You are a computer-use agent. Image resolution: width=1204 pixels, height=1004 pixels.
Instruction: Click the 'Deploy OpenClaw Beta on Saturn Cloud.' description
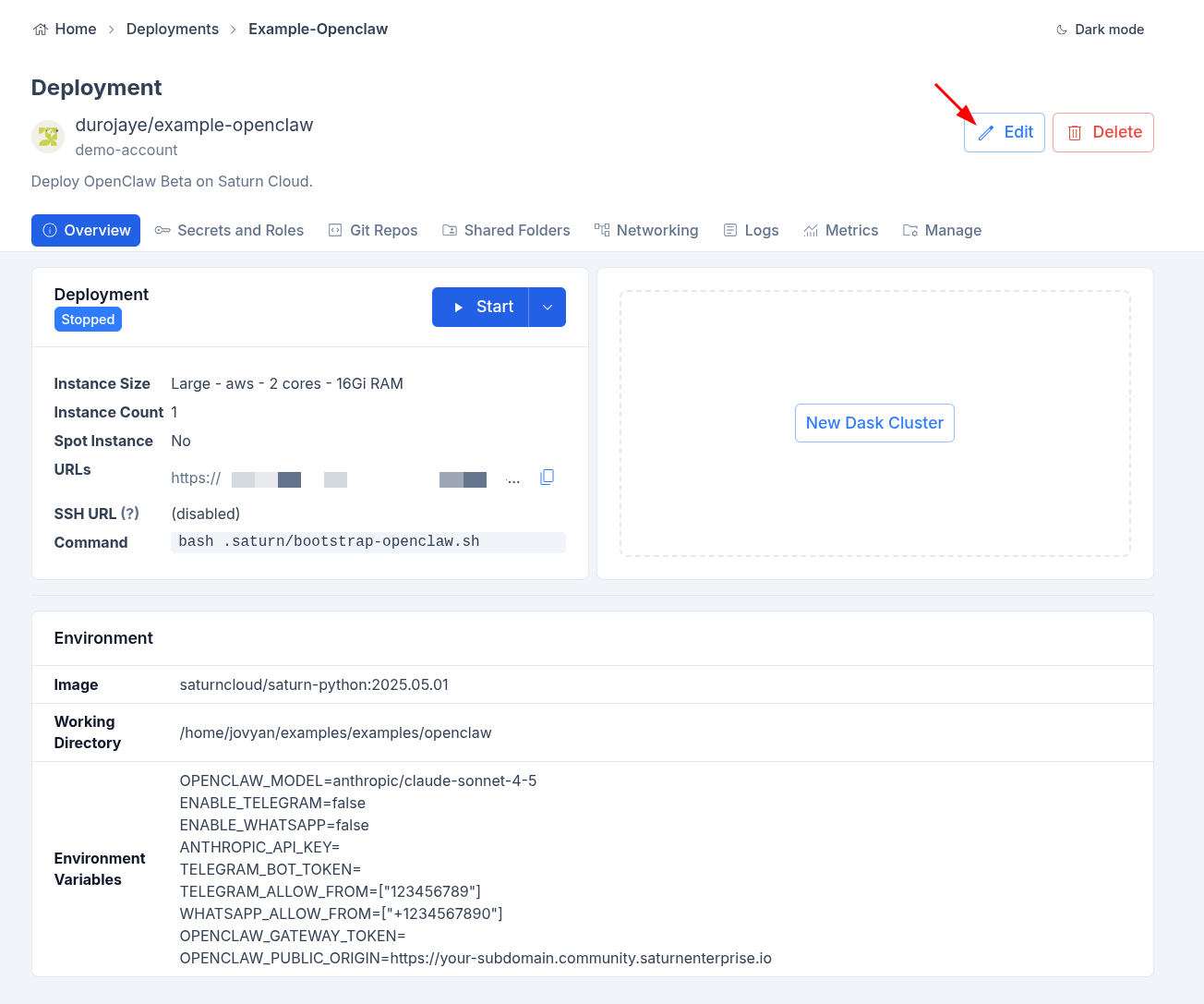[x=172, y=182]
